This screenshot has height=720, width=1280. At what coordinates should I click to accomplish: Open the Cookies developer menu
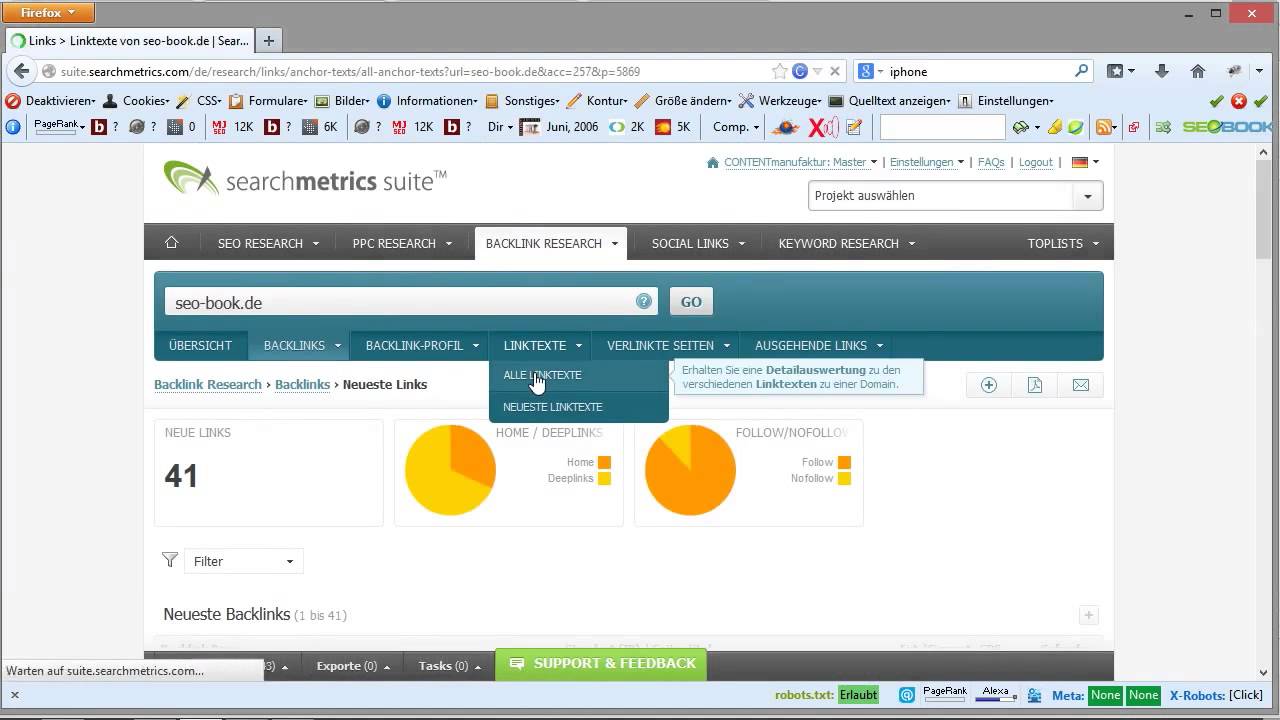137,101
